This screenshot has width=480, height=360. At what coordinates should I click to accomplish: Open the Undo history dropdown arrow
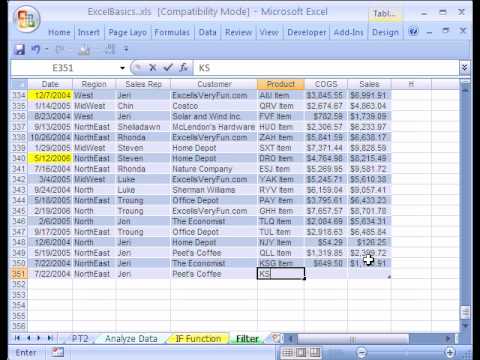(47, 50)
